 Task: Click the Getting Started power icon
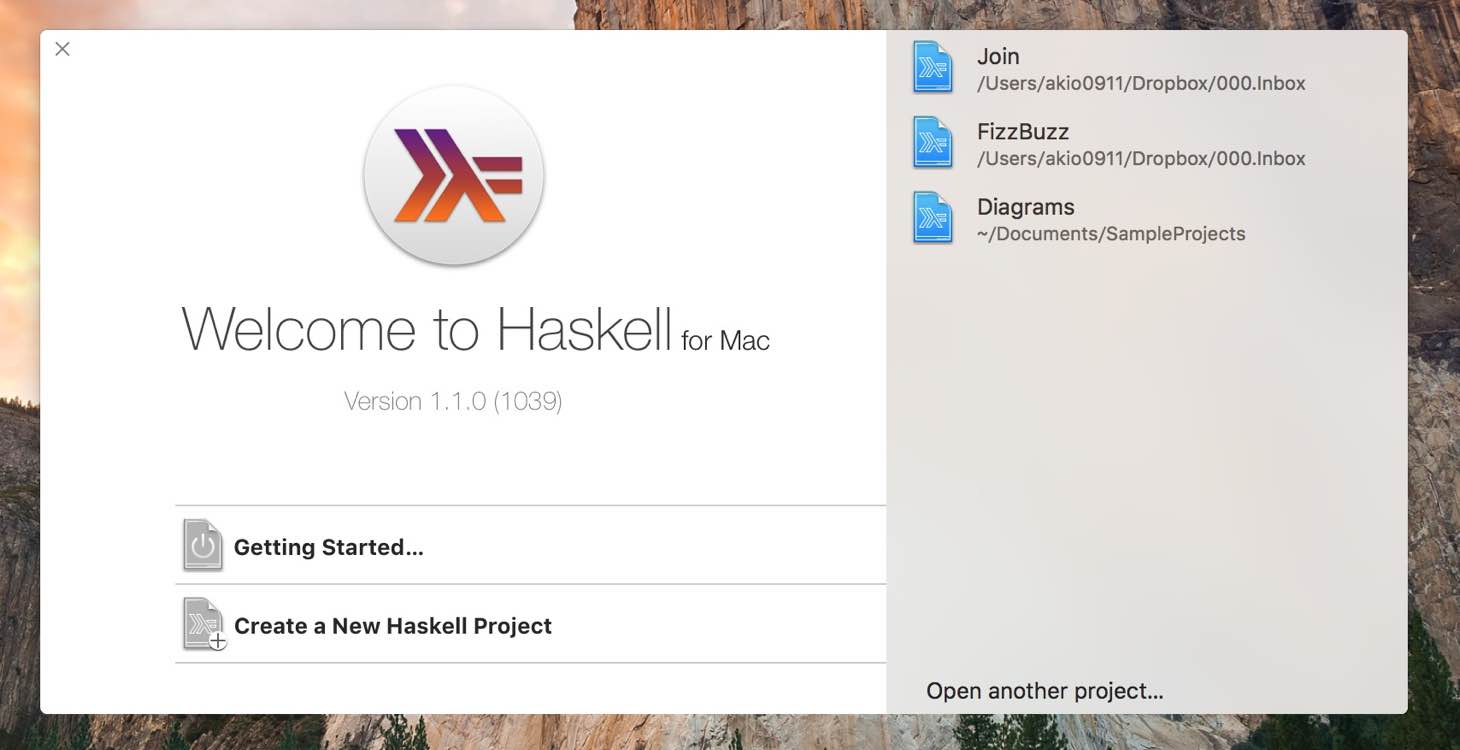pyautogui.click(x=203, y=545)
